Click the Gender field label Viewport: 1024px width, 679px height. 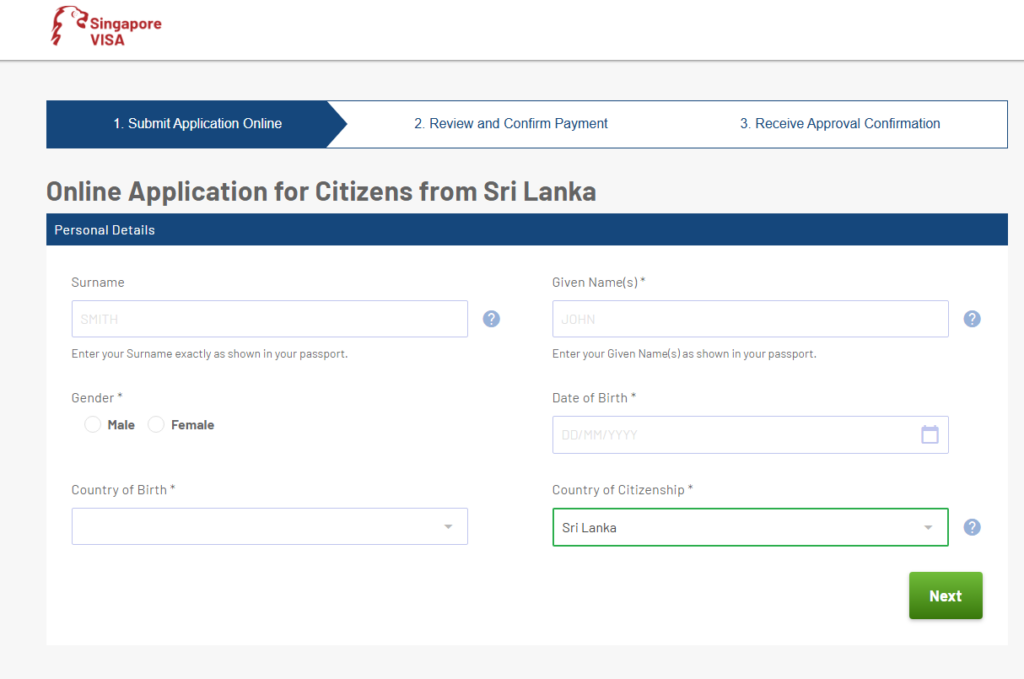(96, 398)
